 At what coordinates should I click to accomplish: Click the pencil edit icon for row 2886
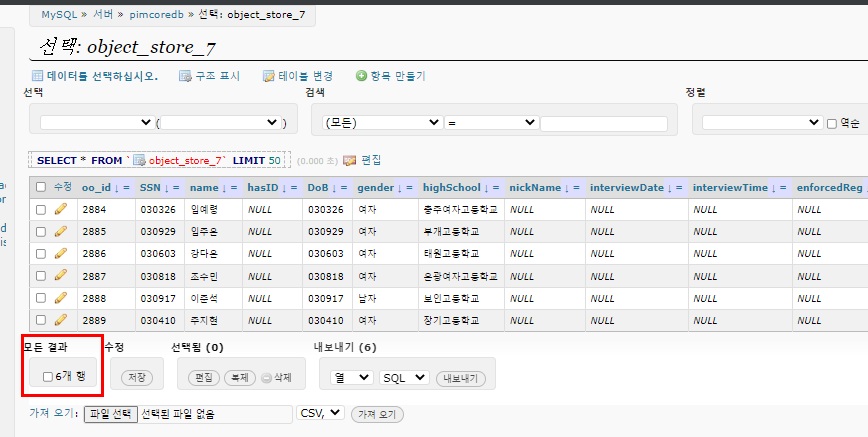[60, 253]
